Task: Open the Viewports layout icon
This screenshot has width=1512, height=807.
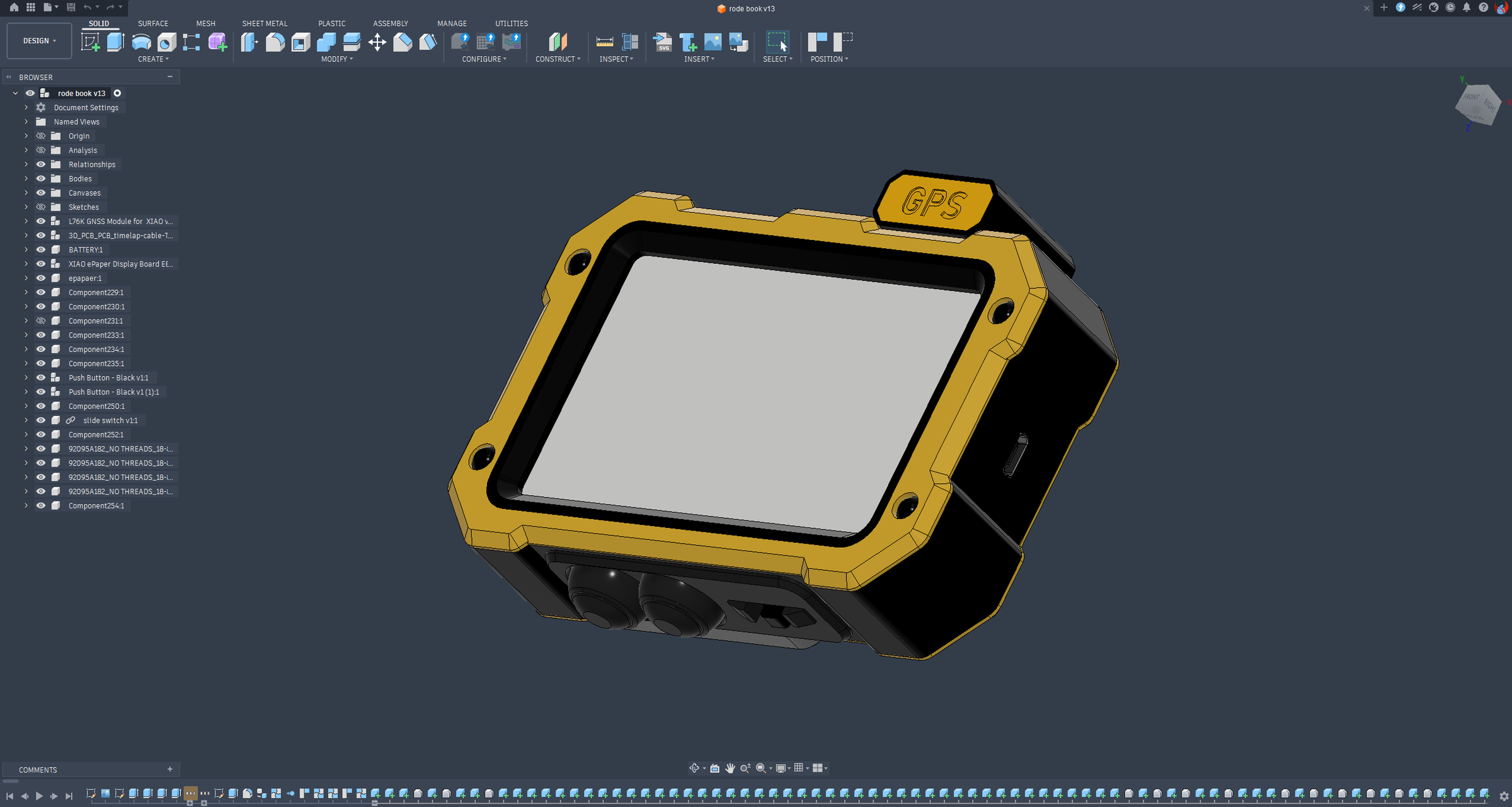Action: click(818, 768)
